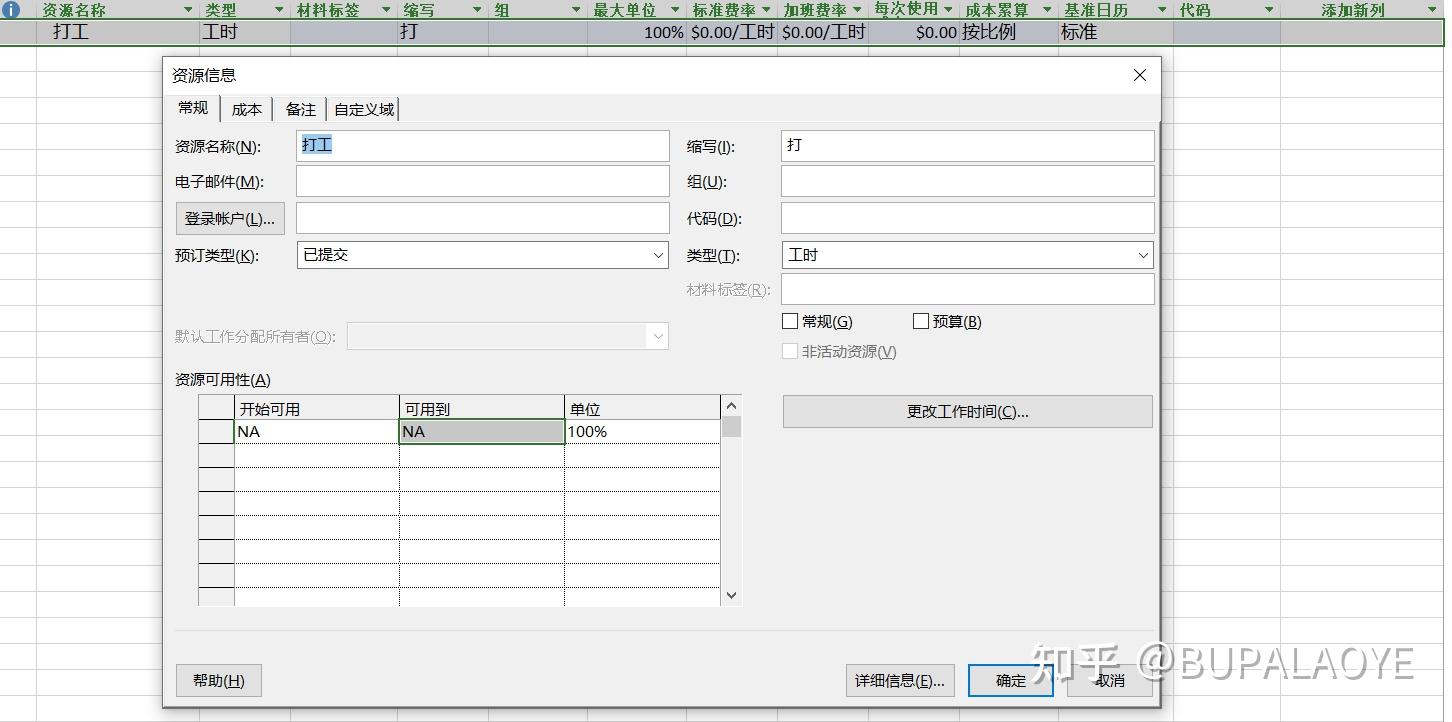Screen dimensions: 1452x722
Task: Cancel with the 取消 button
Action: pyautogui.click(x=1110, y=681)
